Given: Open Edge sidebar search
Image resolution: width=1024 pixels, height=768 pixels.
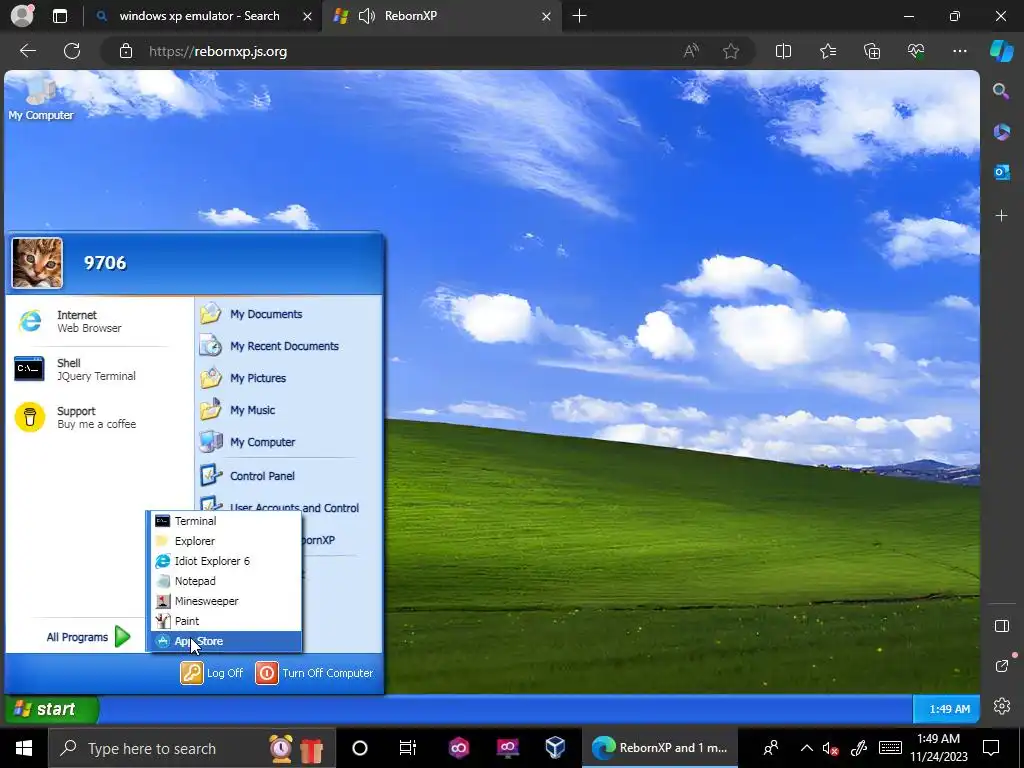Looking at the screenshot, I should [x=1001, y=91].
